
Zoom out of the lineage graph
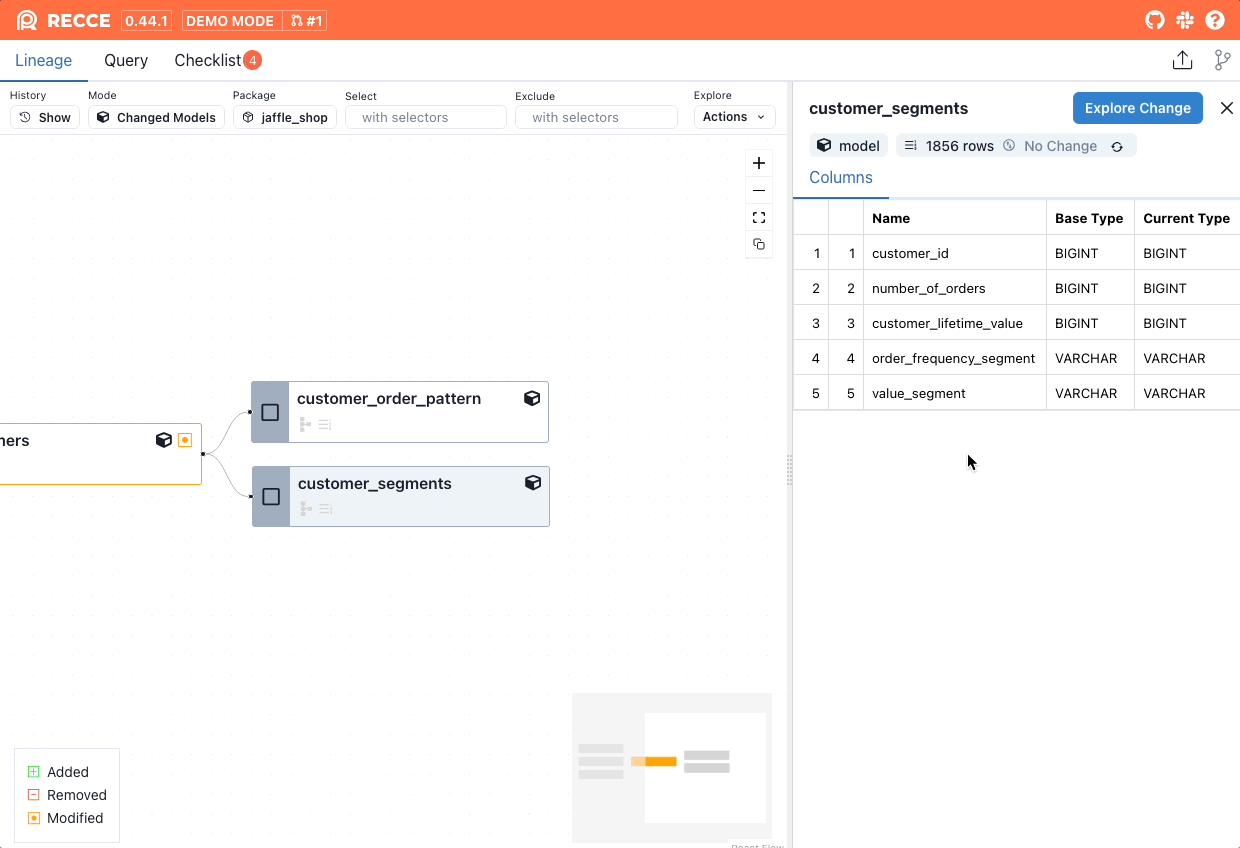pos(759,190)
